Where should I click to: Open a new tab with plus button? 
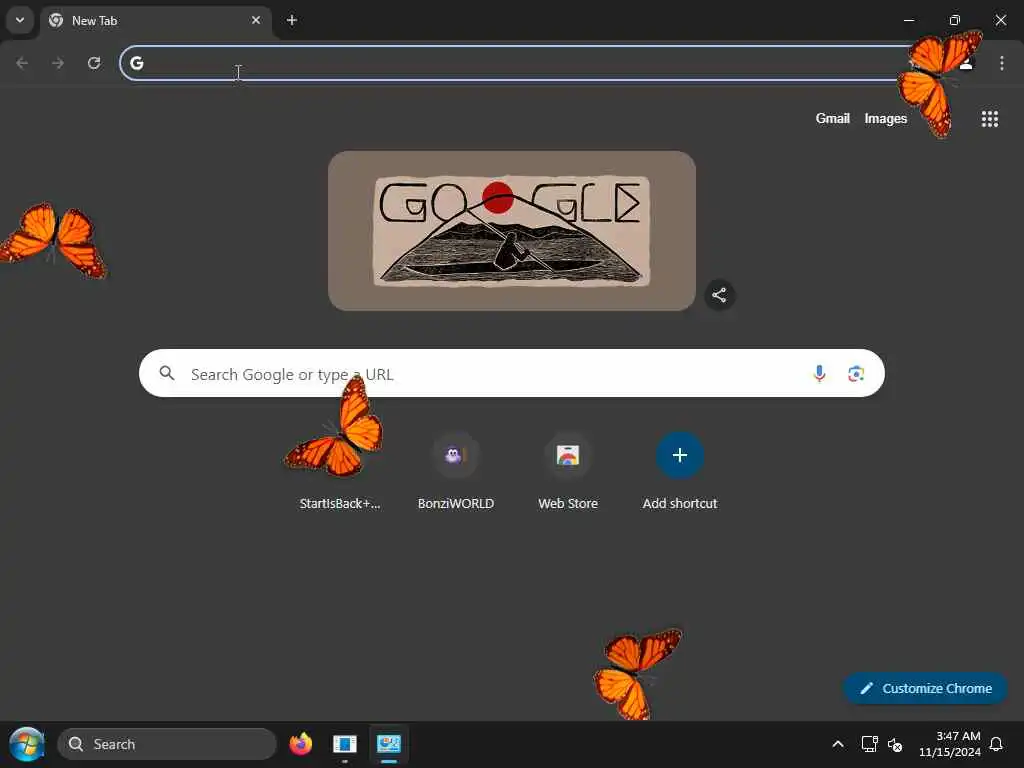(292, 20)
